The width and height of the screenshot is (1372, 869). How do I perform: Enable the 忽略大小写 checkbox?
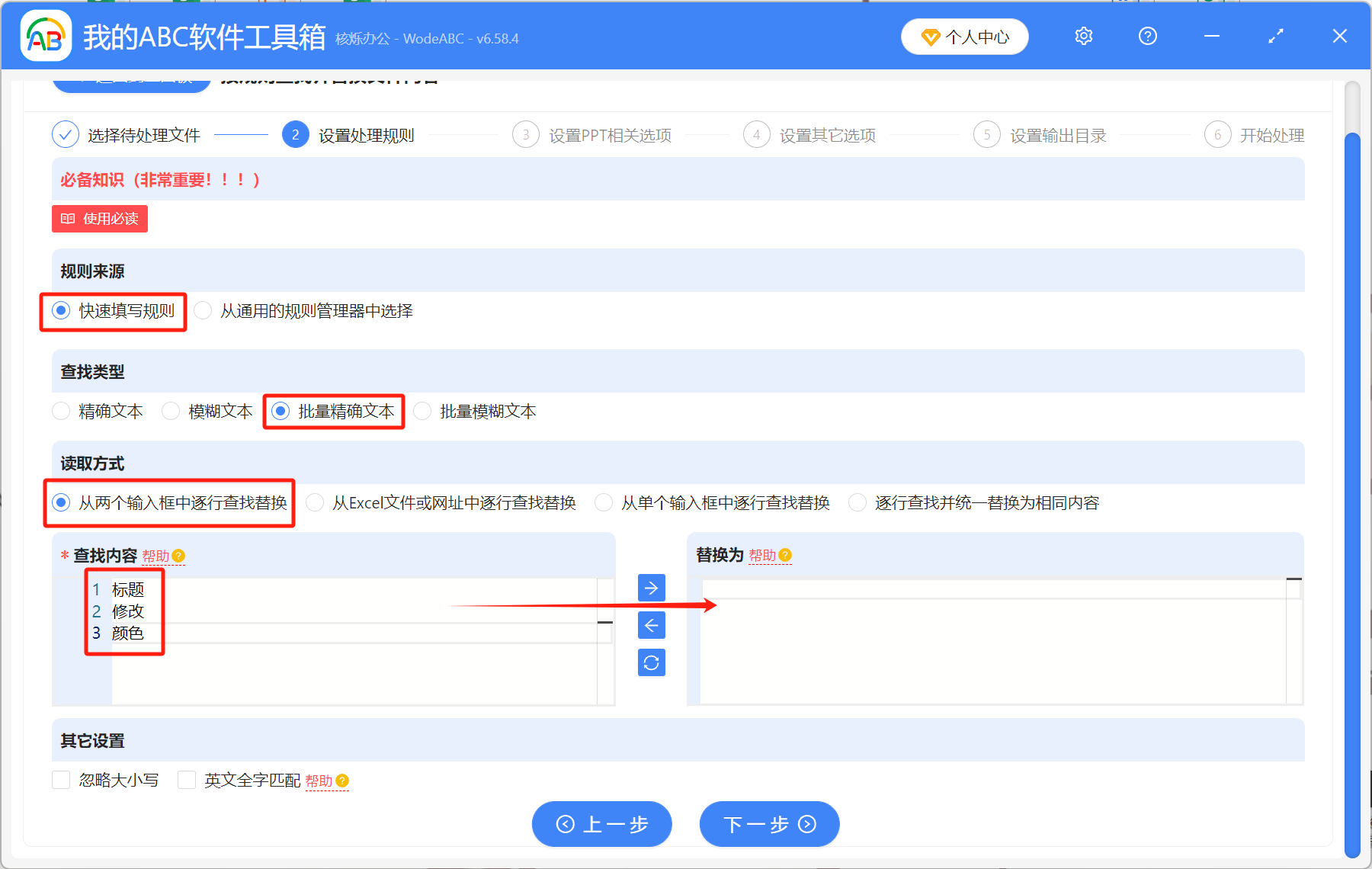61,780
